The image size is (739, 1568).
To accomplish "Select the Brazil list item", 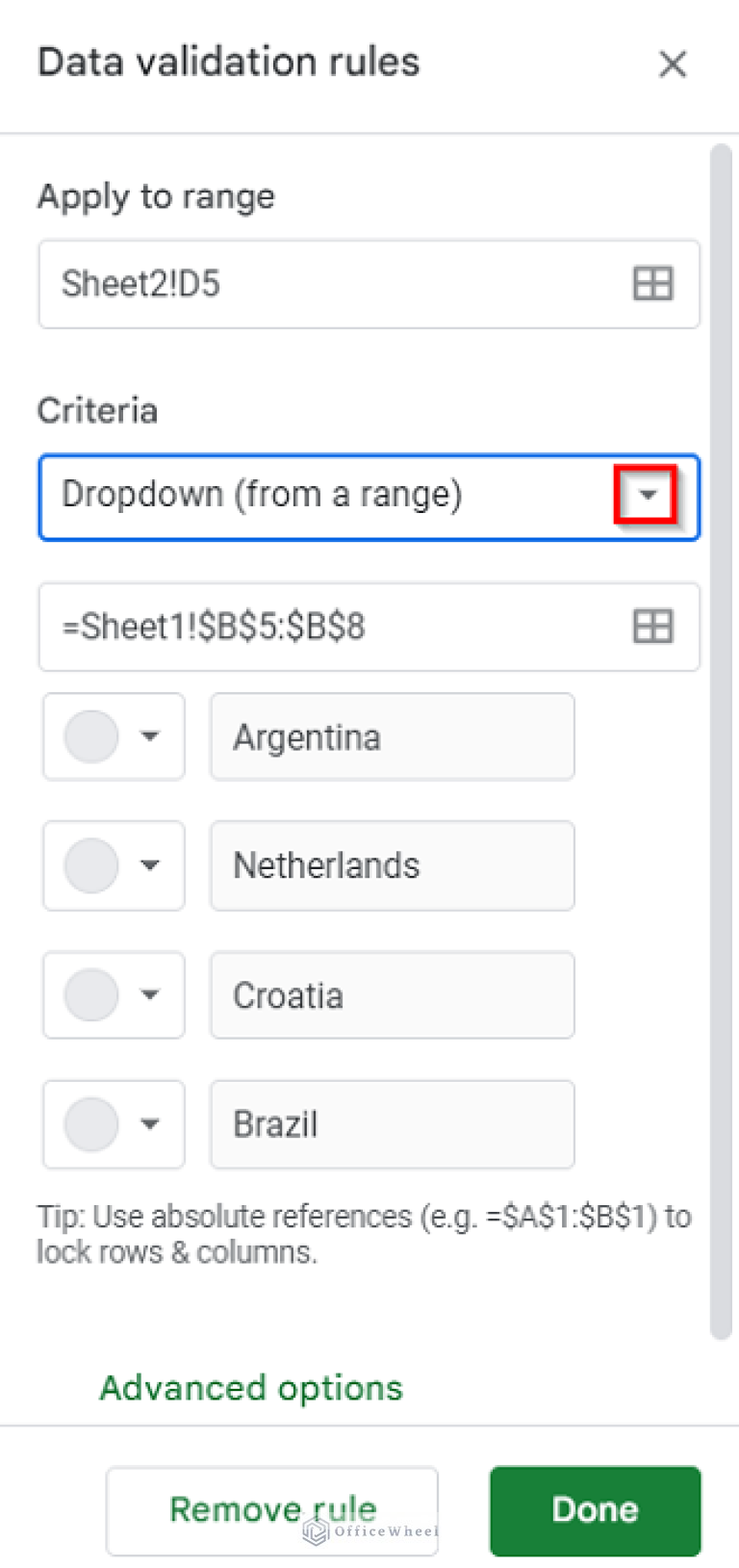I will (x=391, y=1124).
